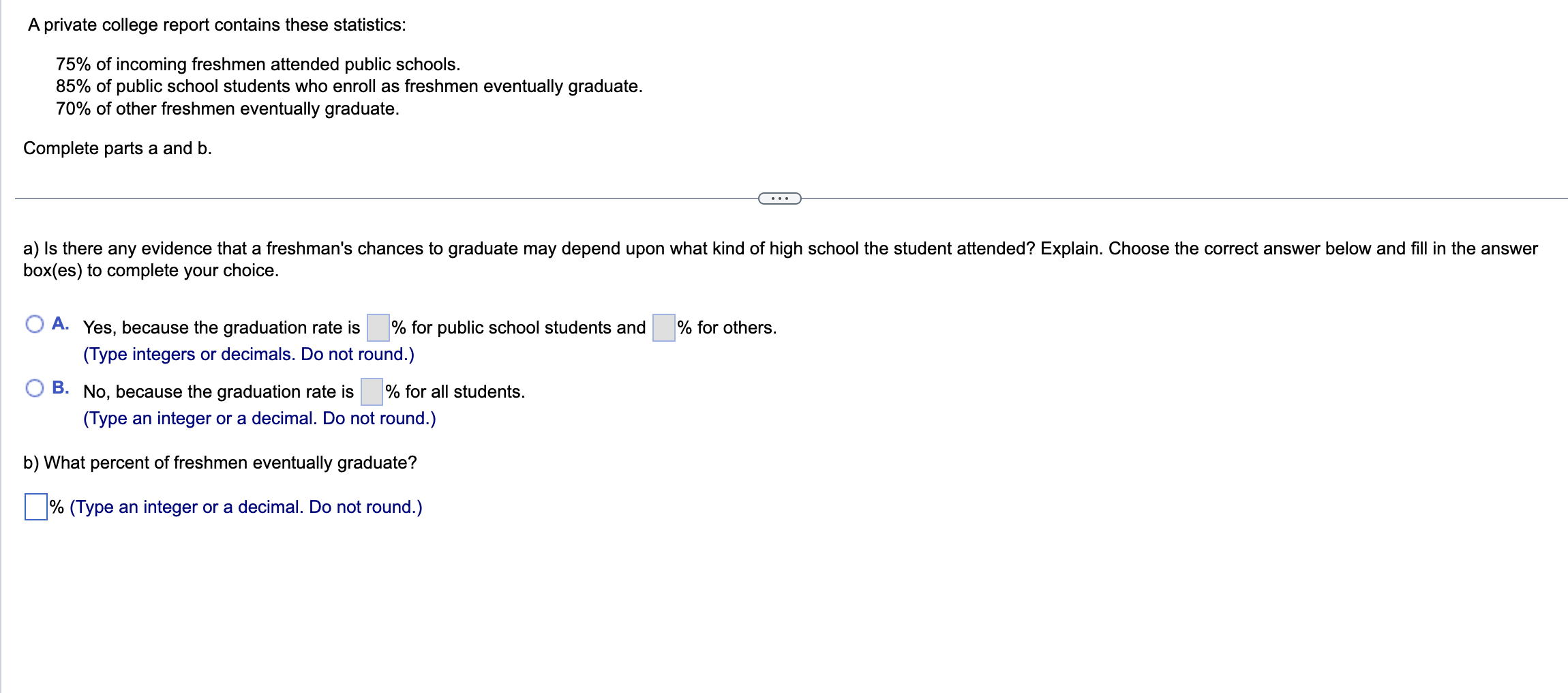This screenshot has height=693, width=1568.
Task: Click the 'Complete parts a and b' text
Action: tap(117, 148)
